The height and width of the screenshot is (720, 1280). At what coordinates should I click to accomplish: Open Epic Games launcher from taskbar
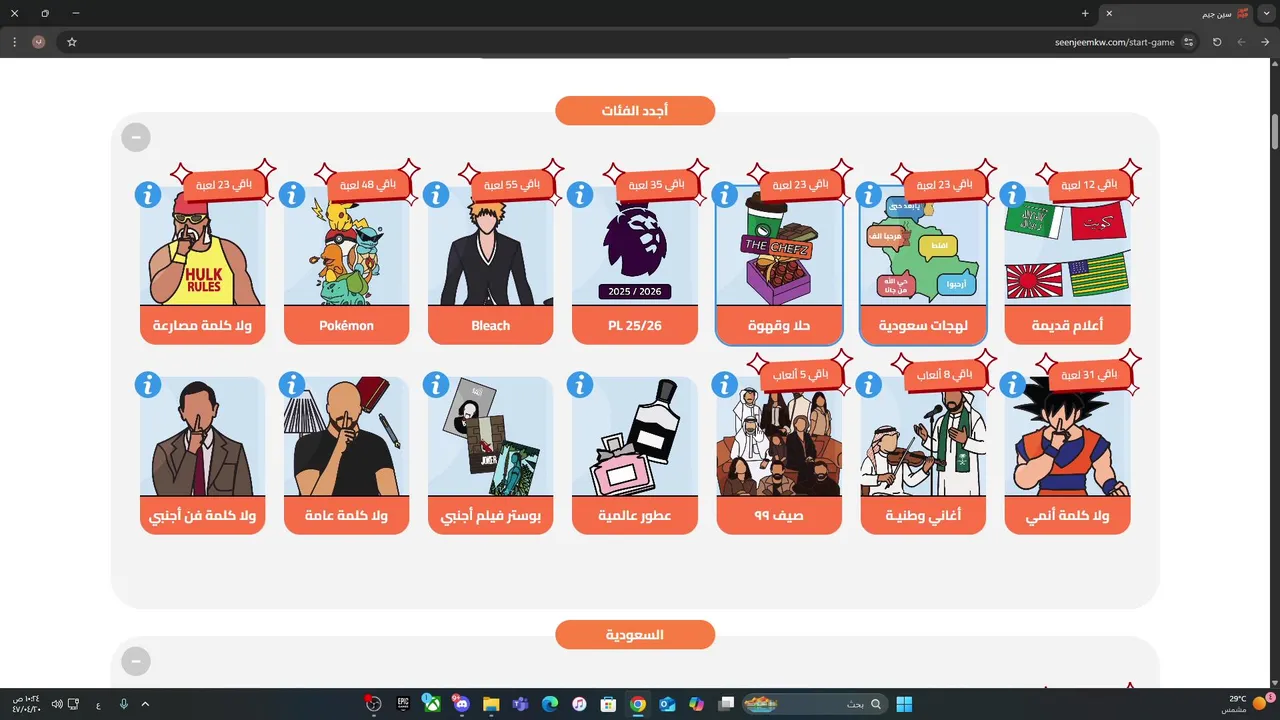coord(403,704)
